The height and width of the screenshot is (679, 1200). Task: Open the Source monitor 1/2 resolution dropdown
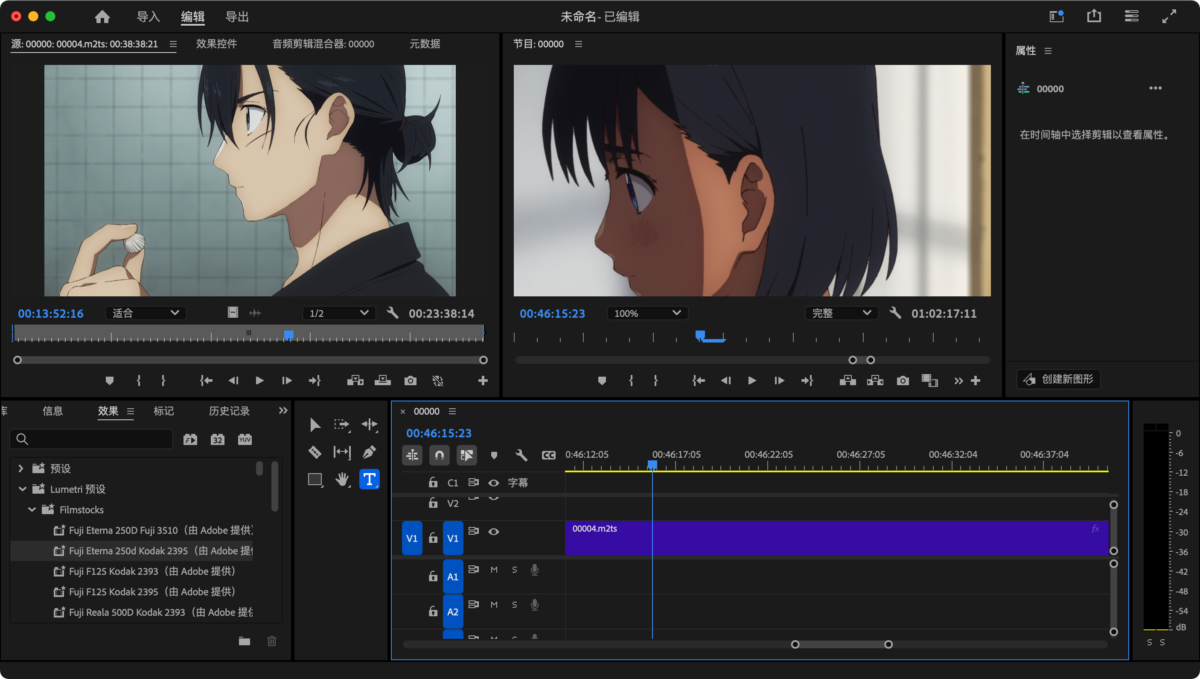click(x=338, y=313)
